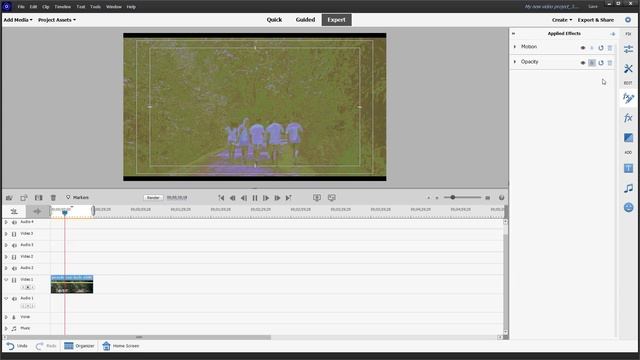
Task: Toggle Video 2 track filmstrip icon
Action: point(14,257)
